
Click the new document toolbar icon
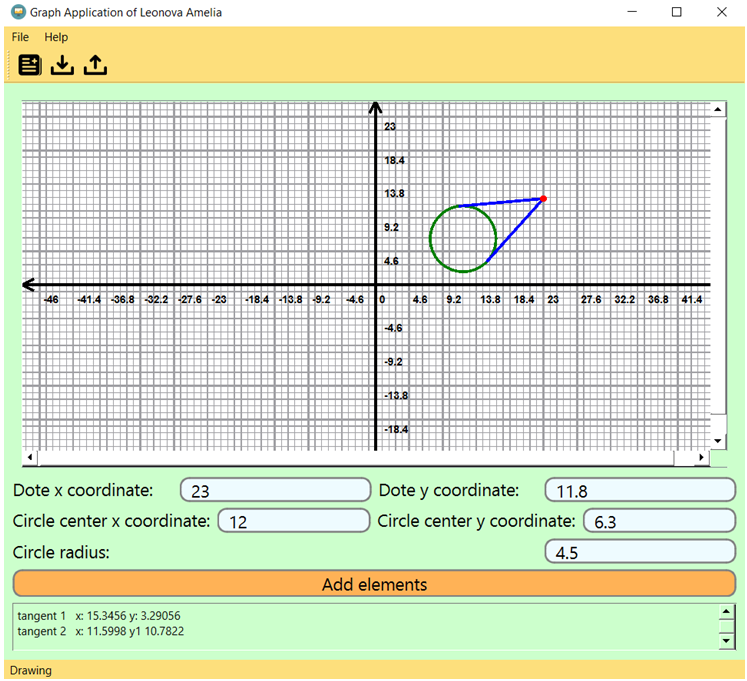point(30,65)
